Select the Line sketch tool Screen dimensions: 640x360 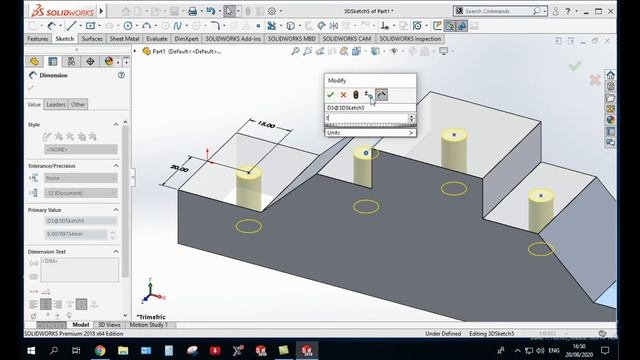pyautogui.click(x=71, y=26)
